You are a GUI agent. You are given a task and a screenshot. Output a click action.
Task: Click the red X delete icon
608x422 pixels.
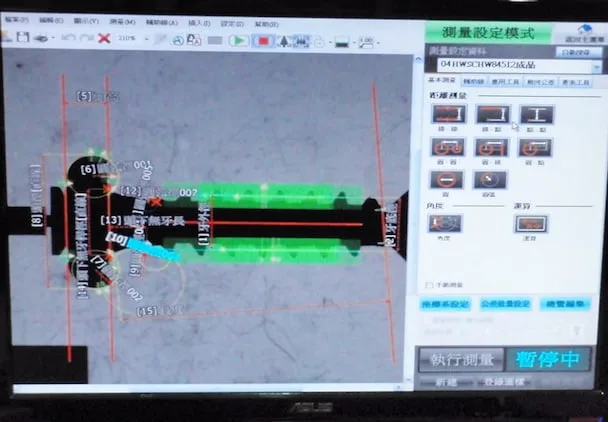(104, 38)
